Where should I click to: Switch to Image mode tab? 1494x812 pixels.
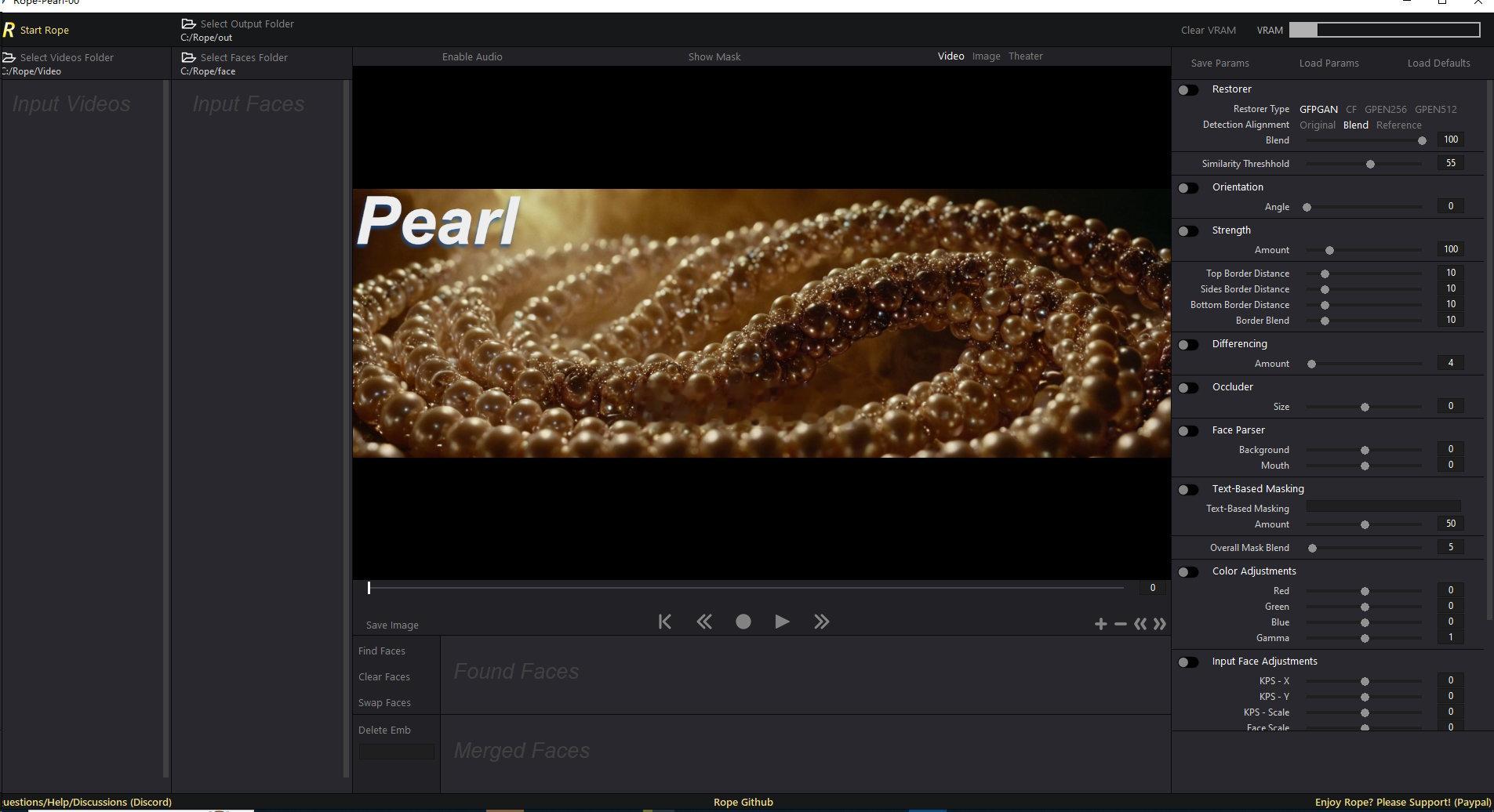click(x=986, y=56)
